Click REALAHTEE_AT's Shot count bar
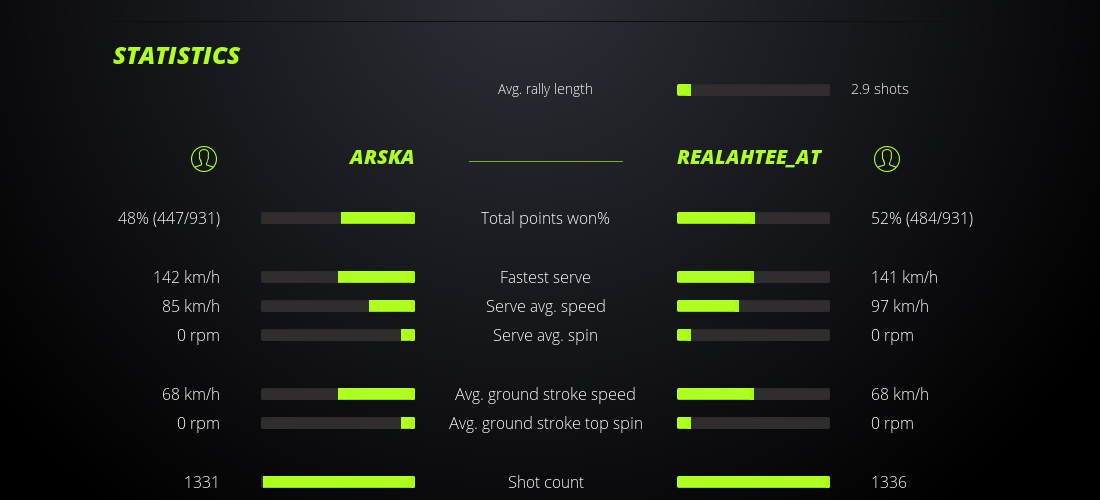The image size is (1100, 500). [x=753, y=482]
